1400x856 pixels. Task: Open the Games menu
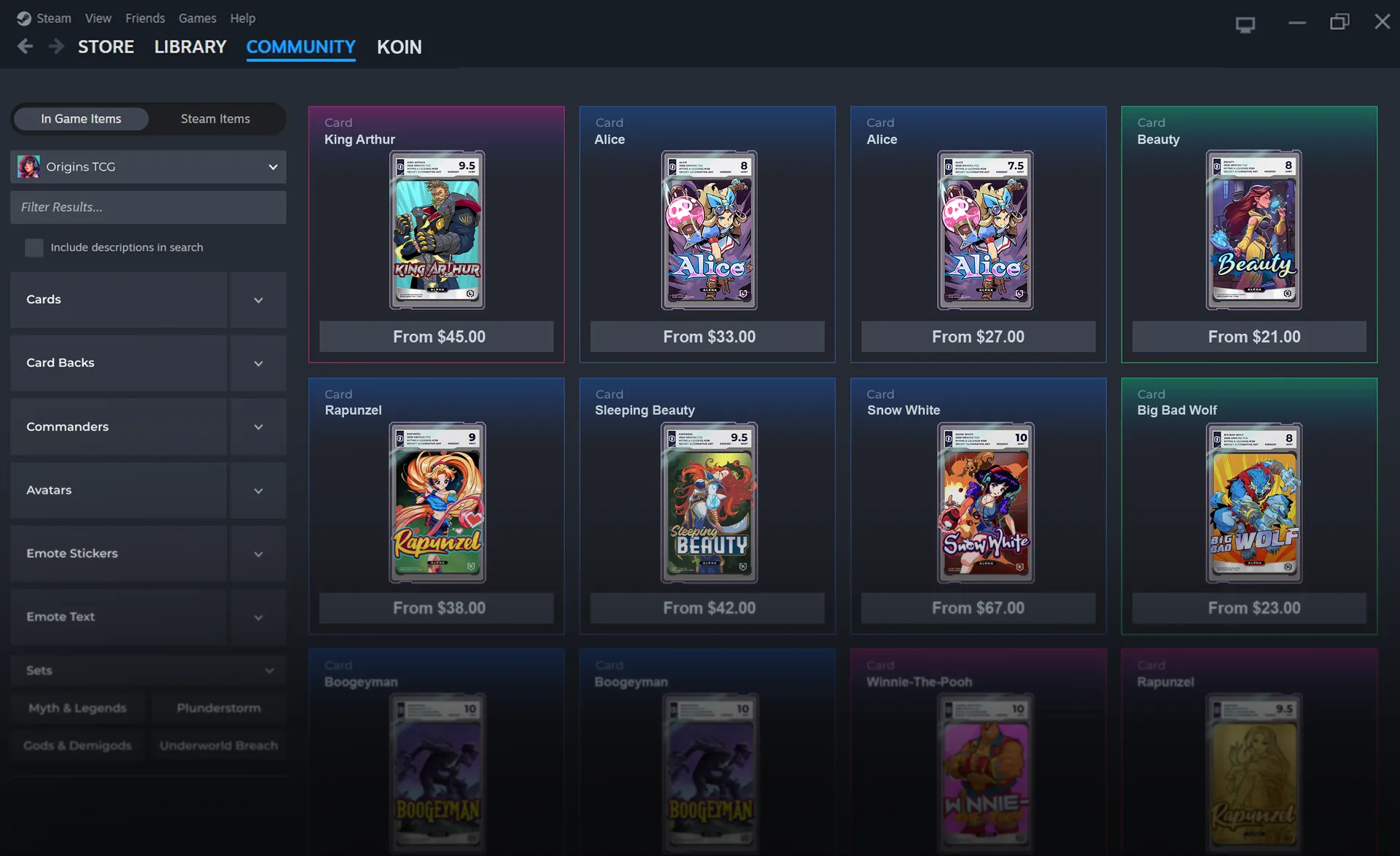coord(198,18)
